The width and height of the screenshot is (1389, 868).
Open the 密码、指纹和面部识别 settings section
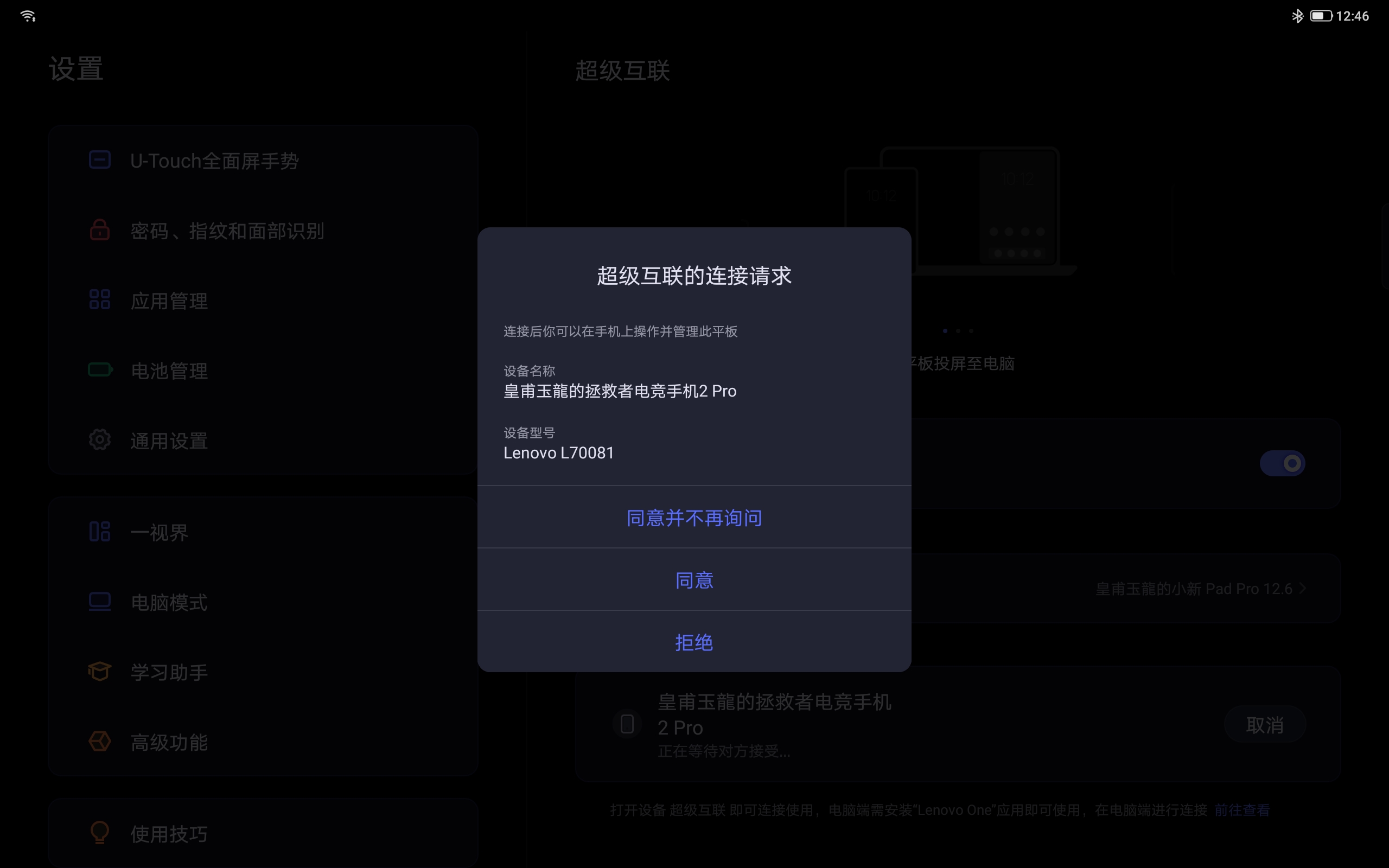pyautogui.click(x=227, y=231)
